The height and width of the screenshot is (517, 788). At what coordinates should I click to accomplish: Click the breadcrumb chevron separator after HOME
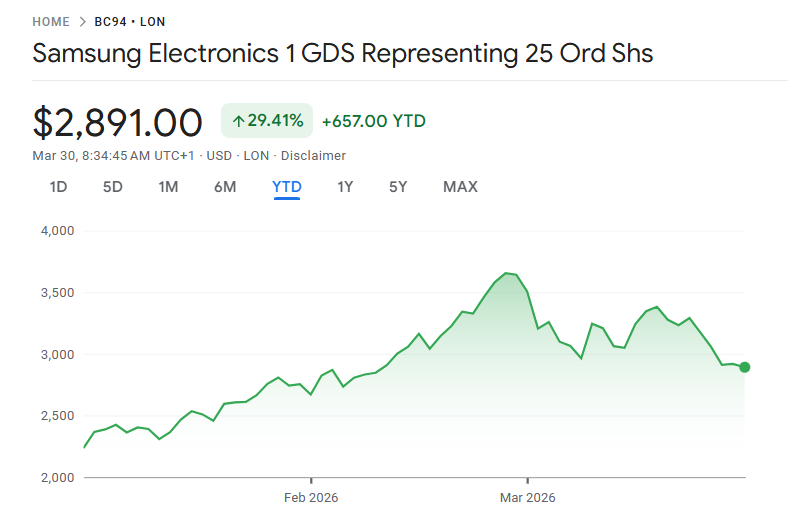[x=82, y=21]
